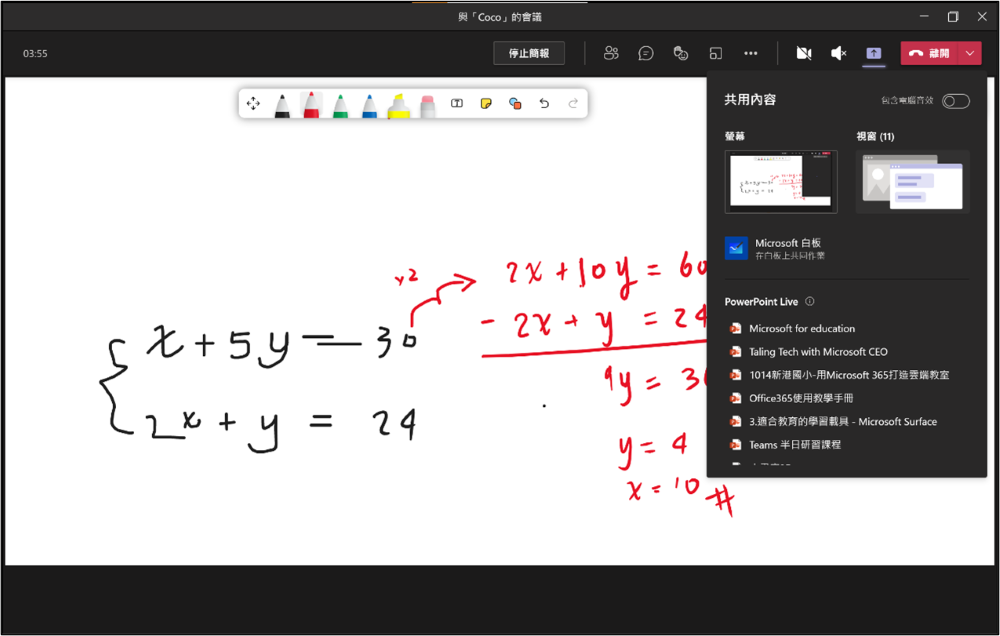Pick the green pen in whiteboard toolbar
Screen dimensions: 1000x636
pos(341,104)
